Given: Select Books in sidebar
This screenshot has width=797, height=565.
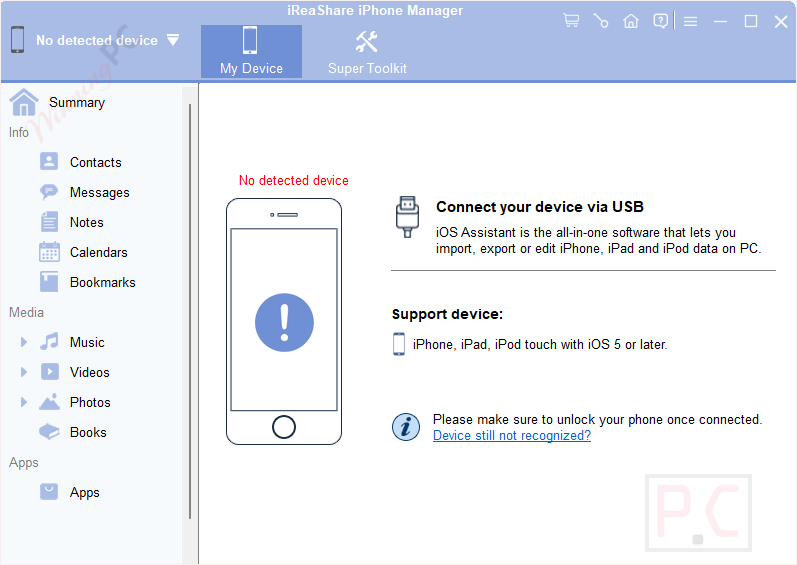Looking at the screenshot, I should (88, 432).
